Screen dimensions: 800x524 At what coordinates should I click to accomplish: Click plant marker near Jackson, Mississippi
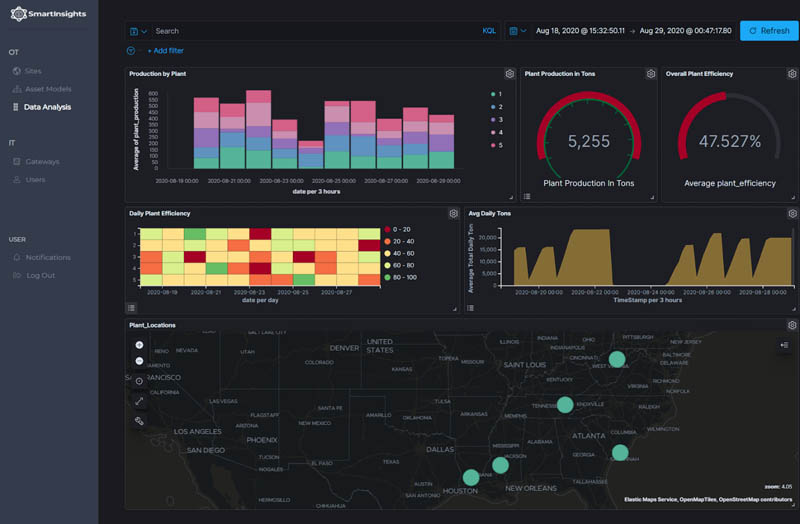[500, 465]
